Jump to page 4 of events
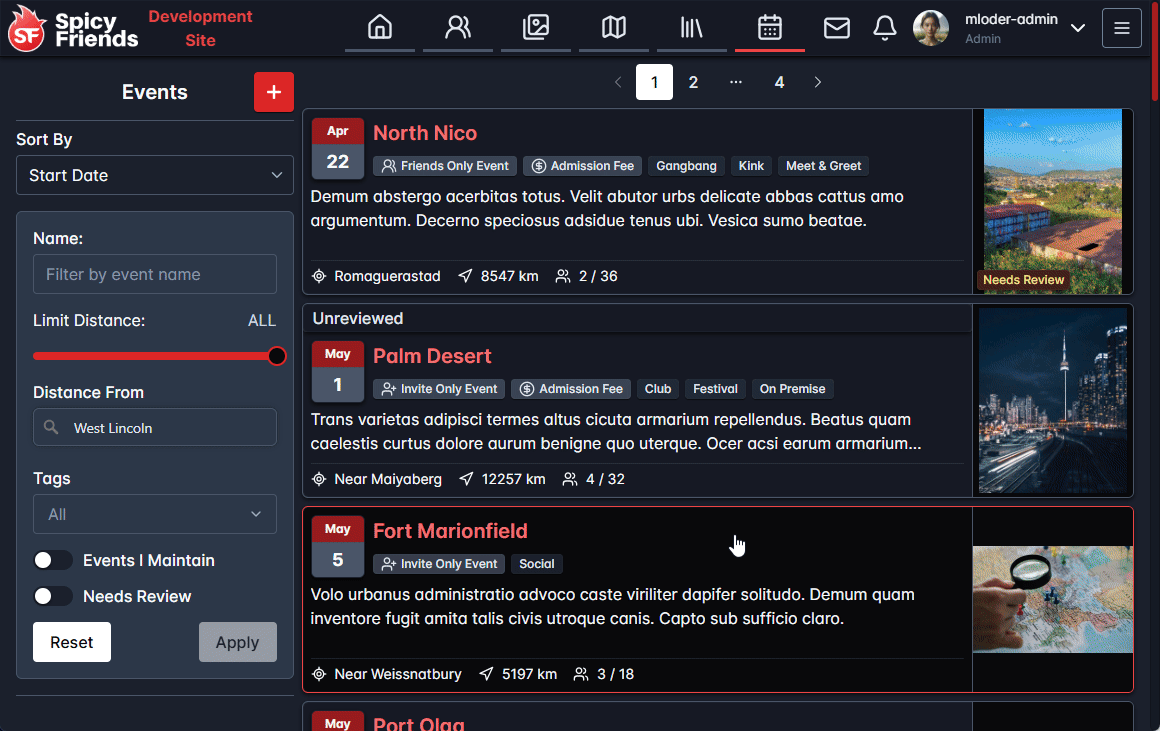Screen dimensions: 1160x731 779,82
